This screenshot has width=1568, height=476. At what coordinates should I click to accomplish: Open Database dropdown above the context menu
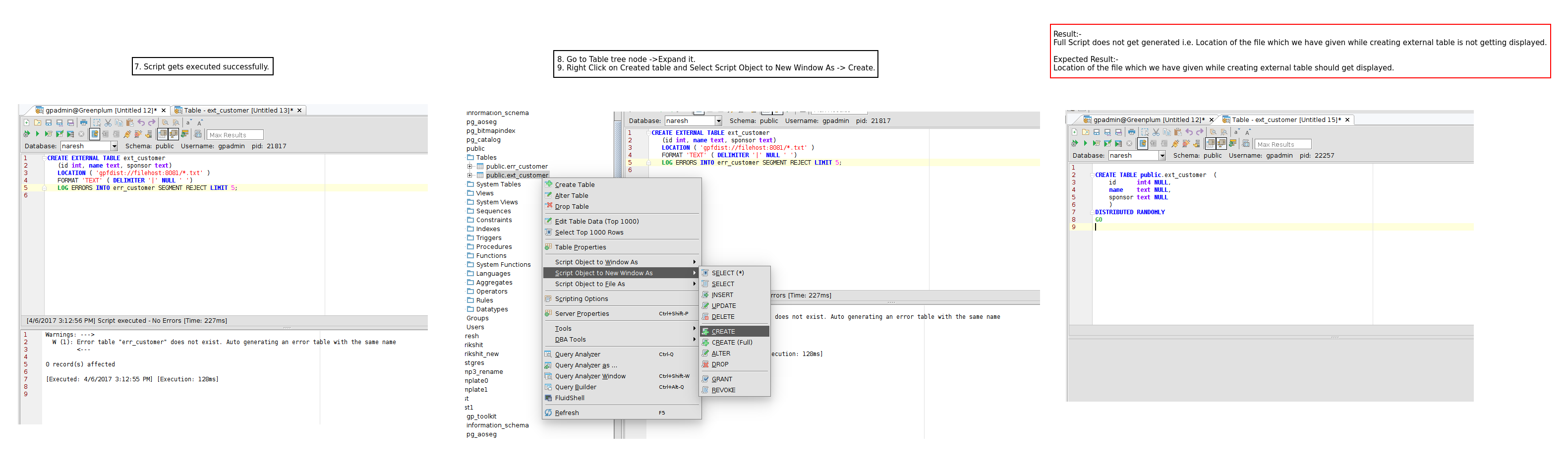pos(718,121)
